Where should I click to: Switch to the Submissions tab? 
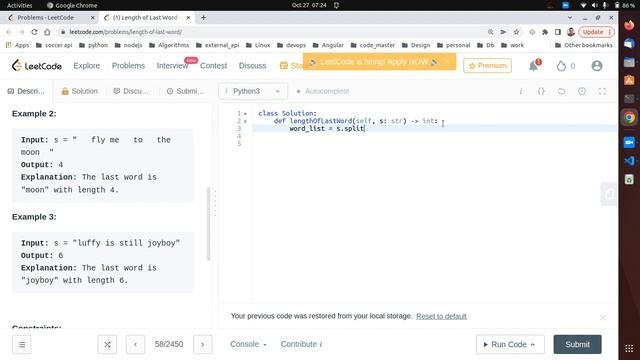185,91
